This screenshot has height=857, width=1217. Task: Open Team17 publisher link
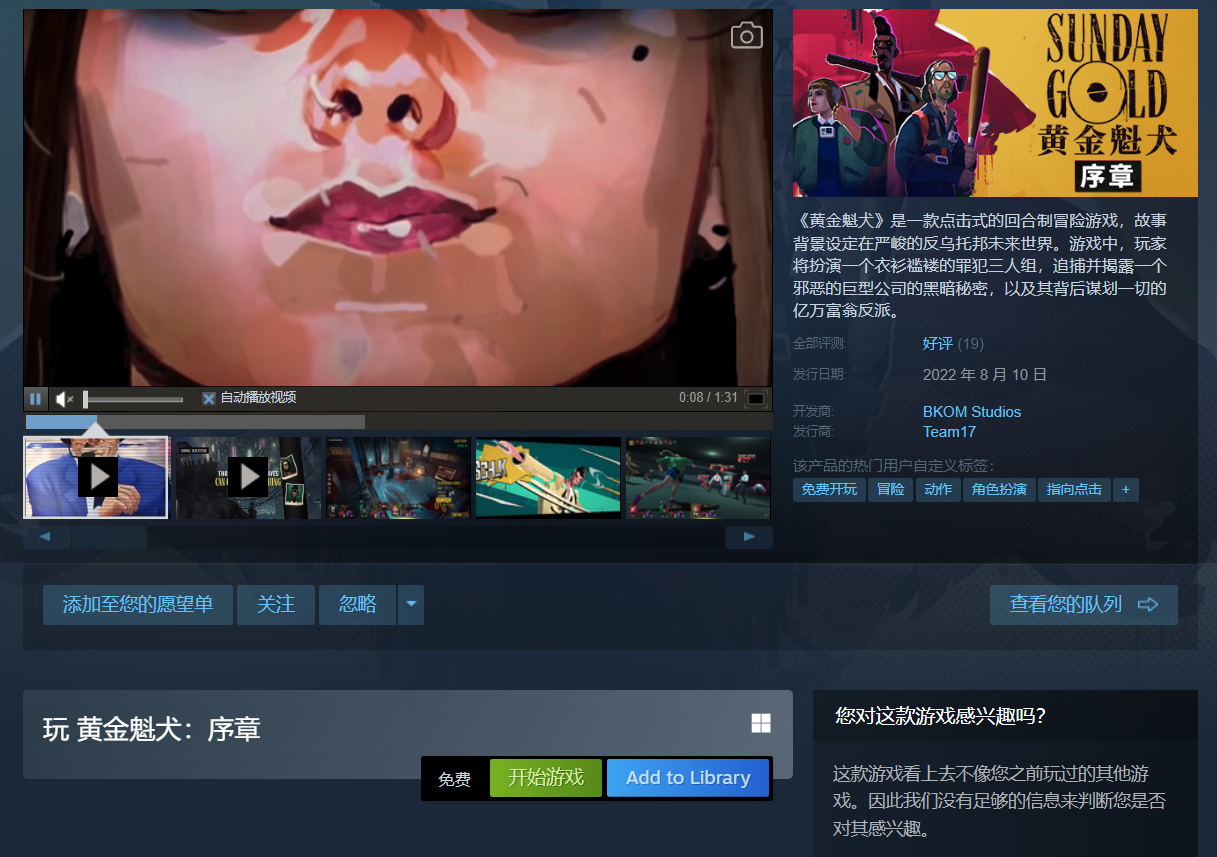(x=949, y=432)
